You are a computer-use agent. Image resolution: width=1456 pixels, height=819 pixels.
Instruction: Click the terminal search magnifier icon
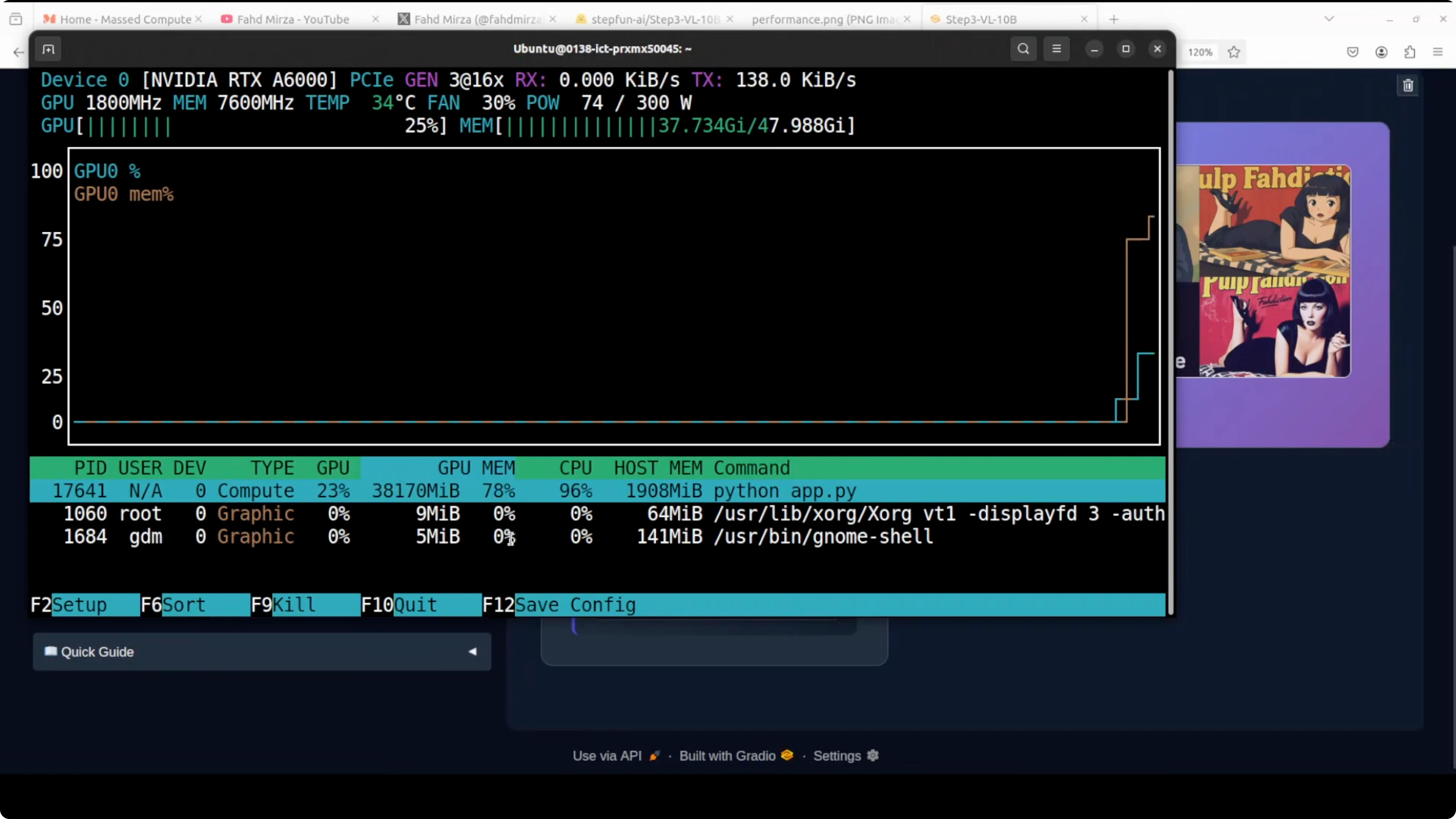[1023, 49]
